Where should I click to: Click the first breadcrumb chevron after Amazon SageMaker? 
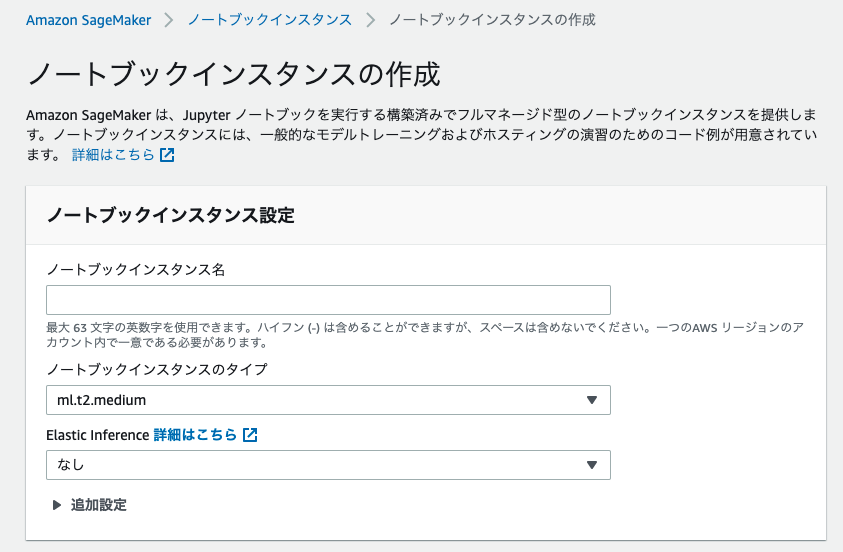tap(169, 20)
